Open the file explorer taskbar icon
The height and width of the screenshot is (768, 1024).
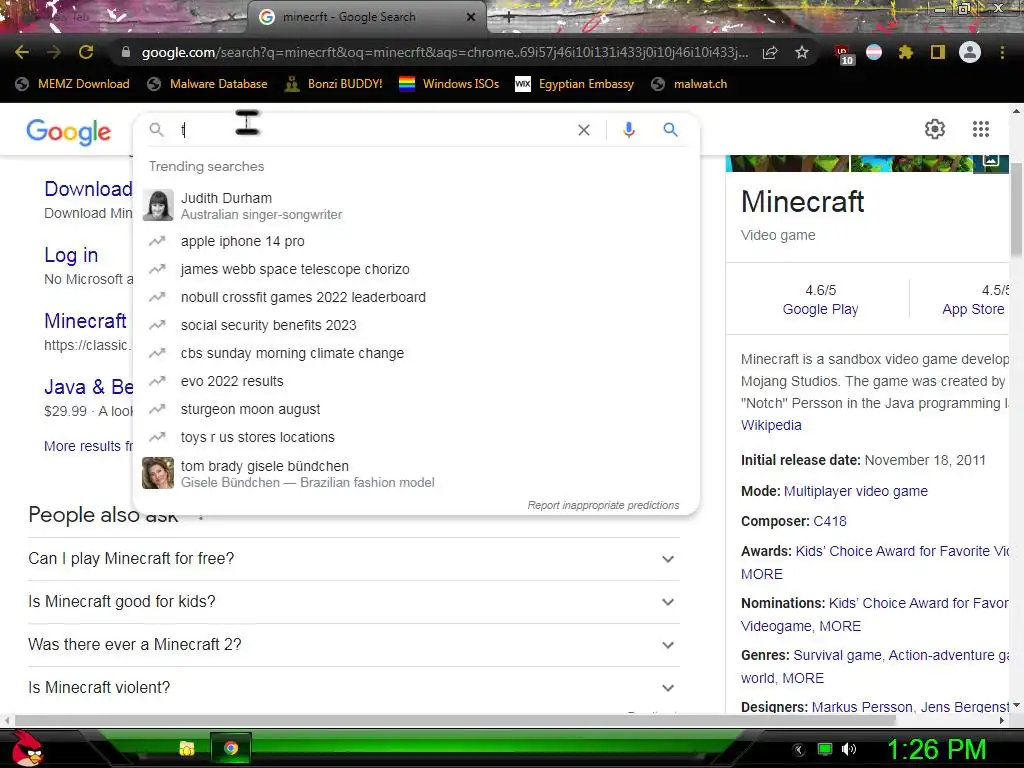pos(187,748)
